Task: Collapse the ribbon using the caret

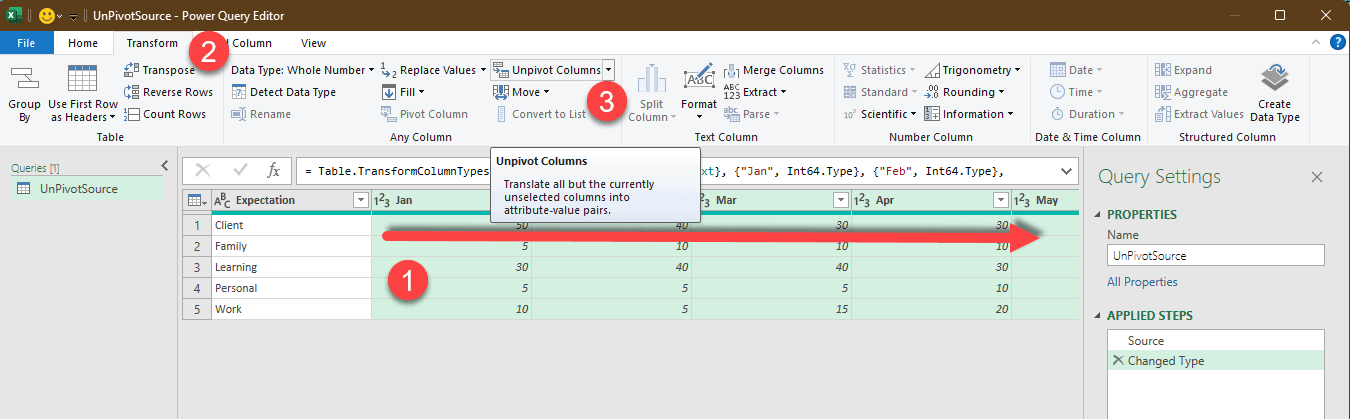Action: pyautogui.click(x=1317, y=42)
